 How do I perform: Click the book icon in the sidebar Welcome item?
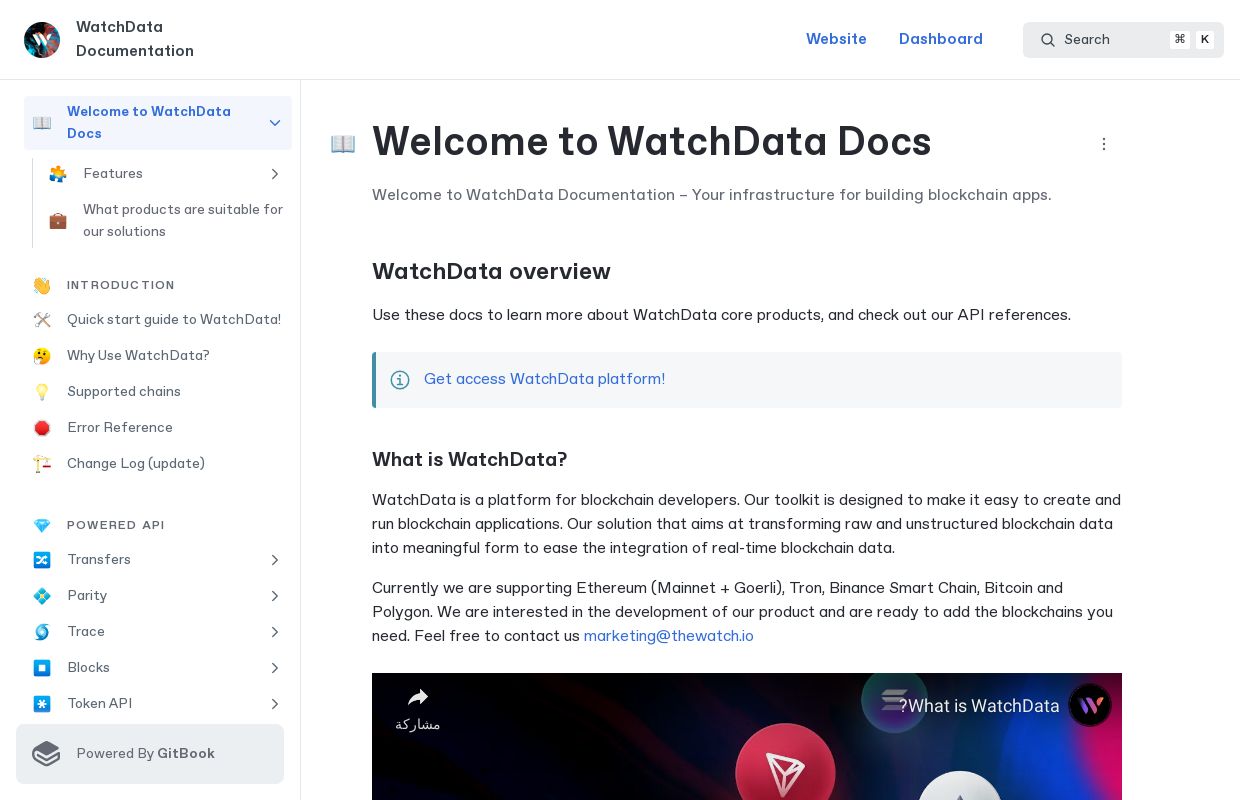(42, 123)
